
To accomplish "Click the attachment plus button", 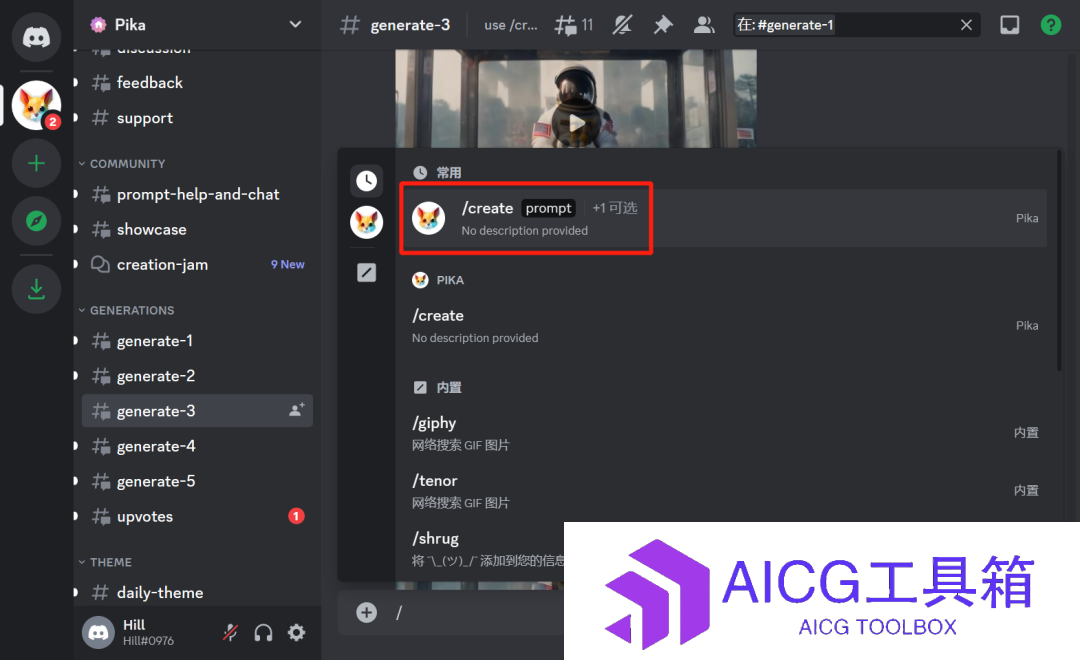I will tap(366, 612).
